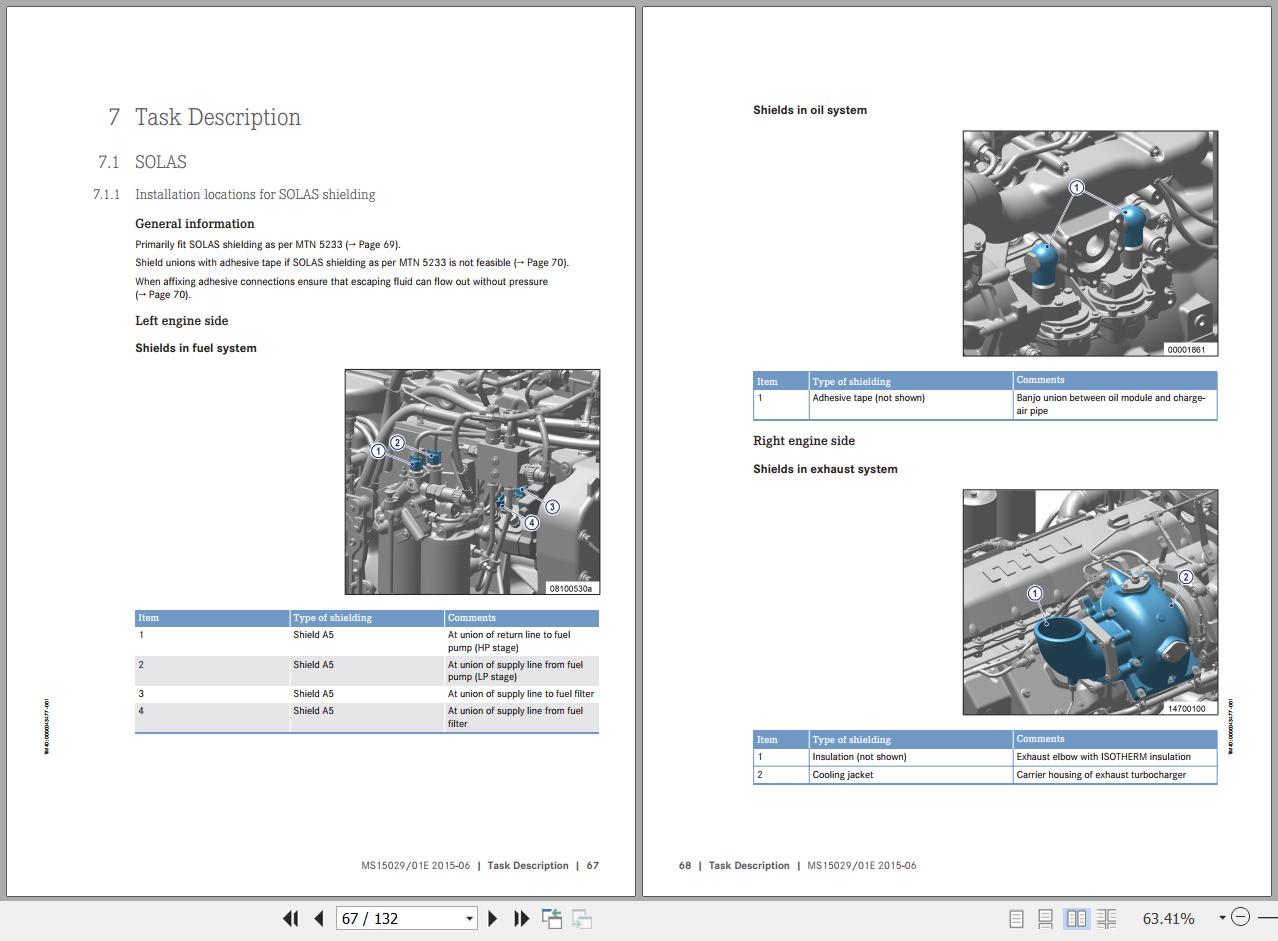Image resolution: width=1278 pixels, height=941 pixels.
Task: Go to the next page
Action: (492, 918)
